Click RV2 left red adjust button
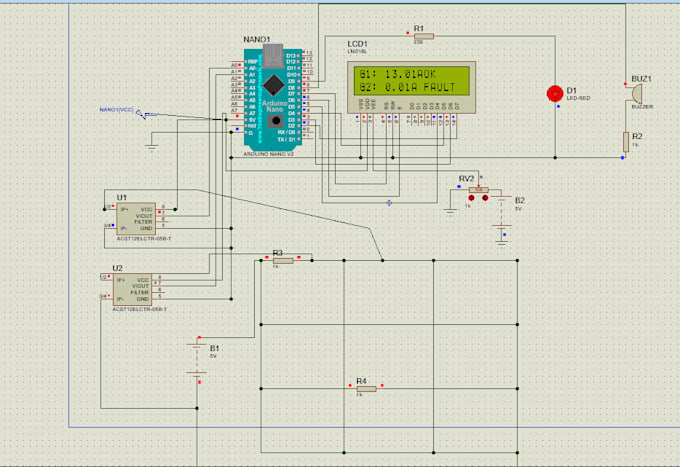This screenshot has width=680, height=467. tap(471, 198)
